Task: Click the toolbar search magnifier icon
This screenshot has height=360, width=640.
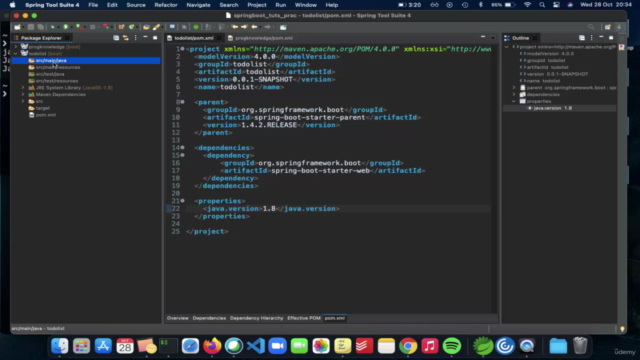Action: pos(591,27)
